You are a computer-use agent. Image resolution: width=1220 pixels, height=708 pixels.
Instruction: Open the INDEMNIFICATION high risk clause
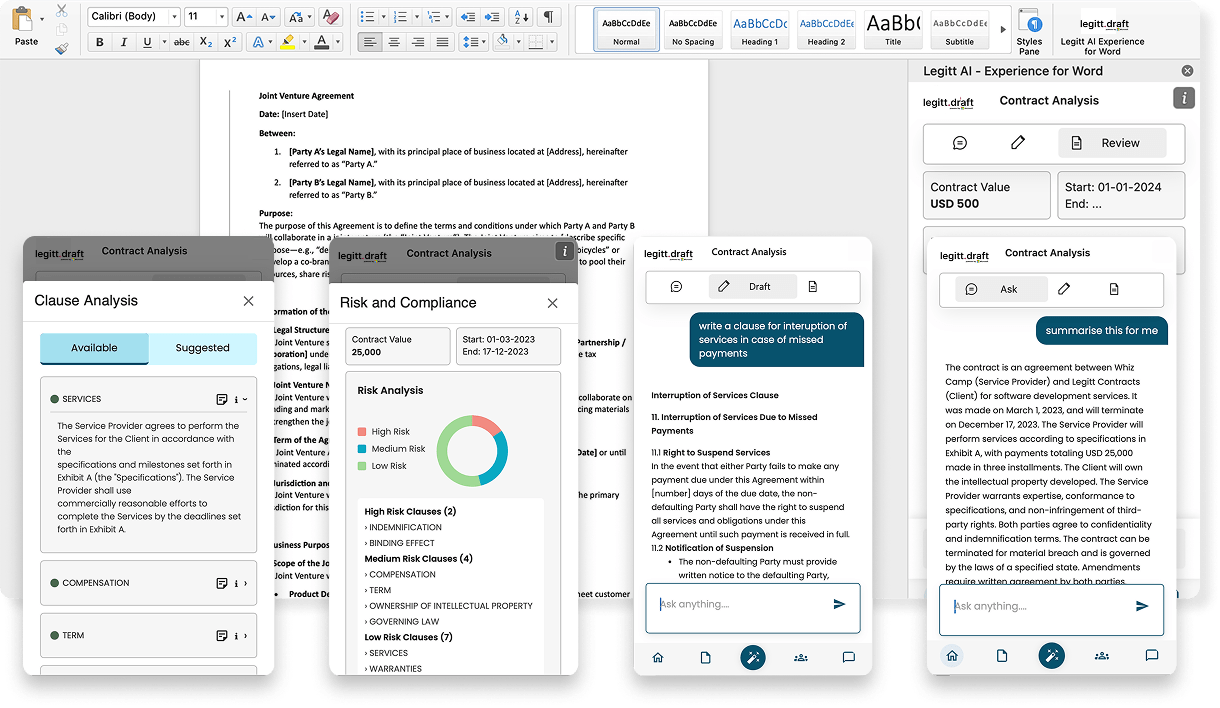click(x=403, y=527)
